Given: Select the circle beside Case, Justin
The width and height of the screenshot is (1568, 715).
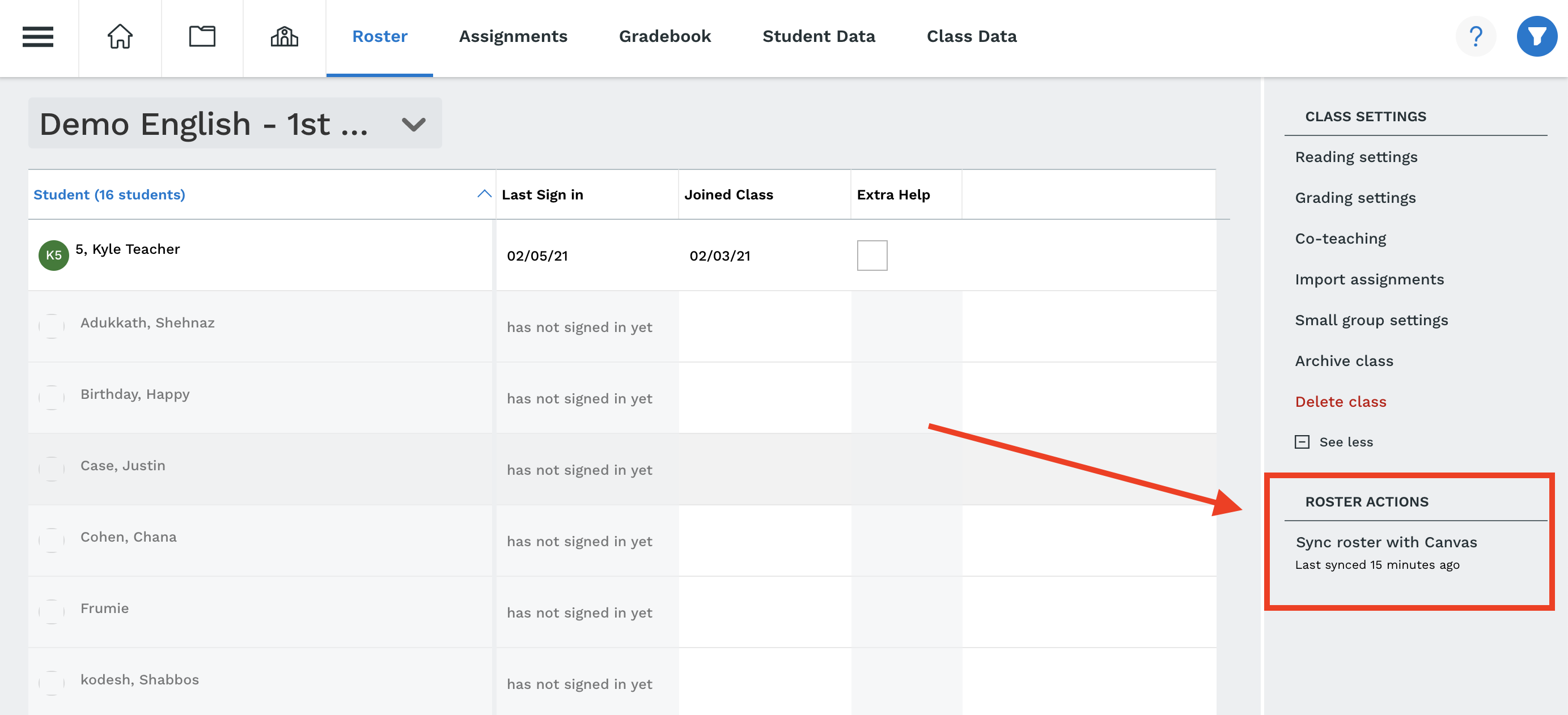Looking at the screenshot, I should 52,469.
